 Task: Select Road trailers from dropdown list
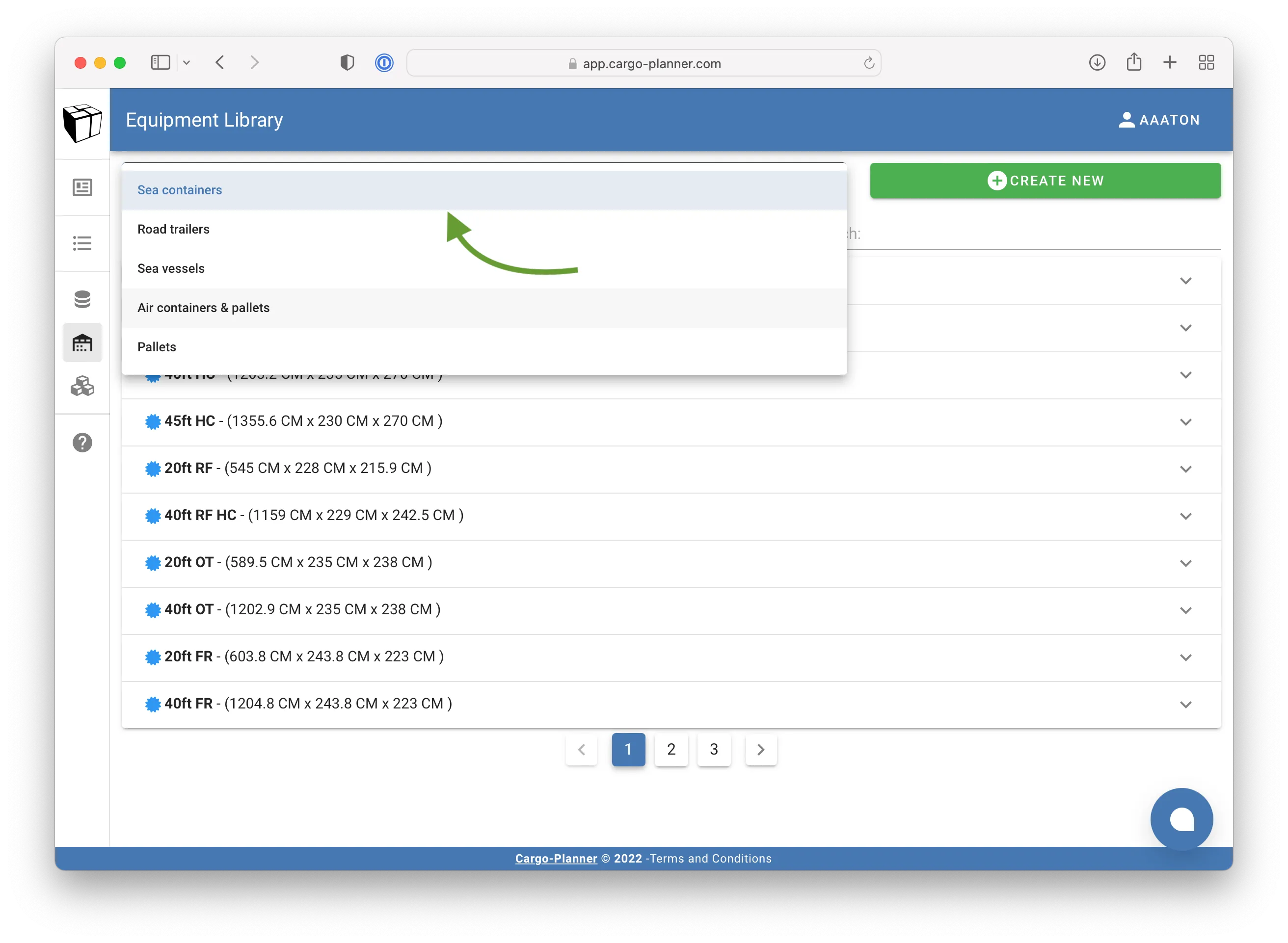[x=174, y=229]
